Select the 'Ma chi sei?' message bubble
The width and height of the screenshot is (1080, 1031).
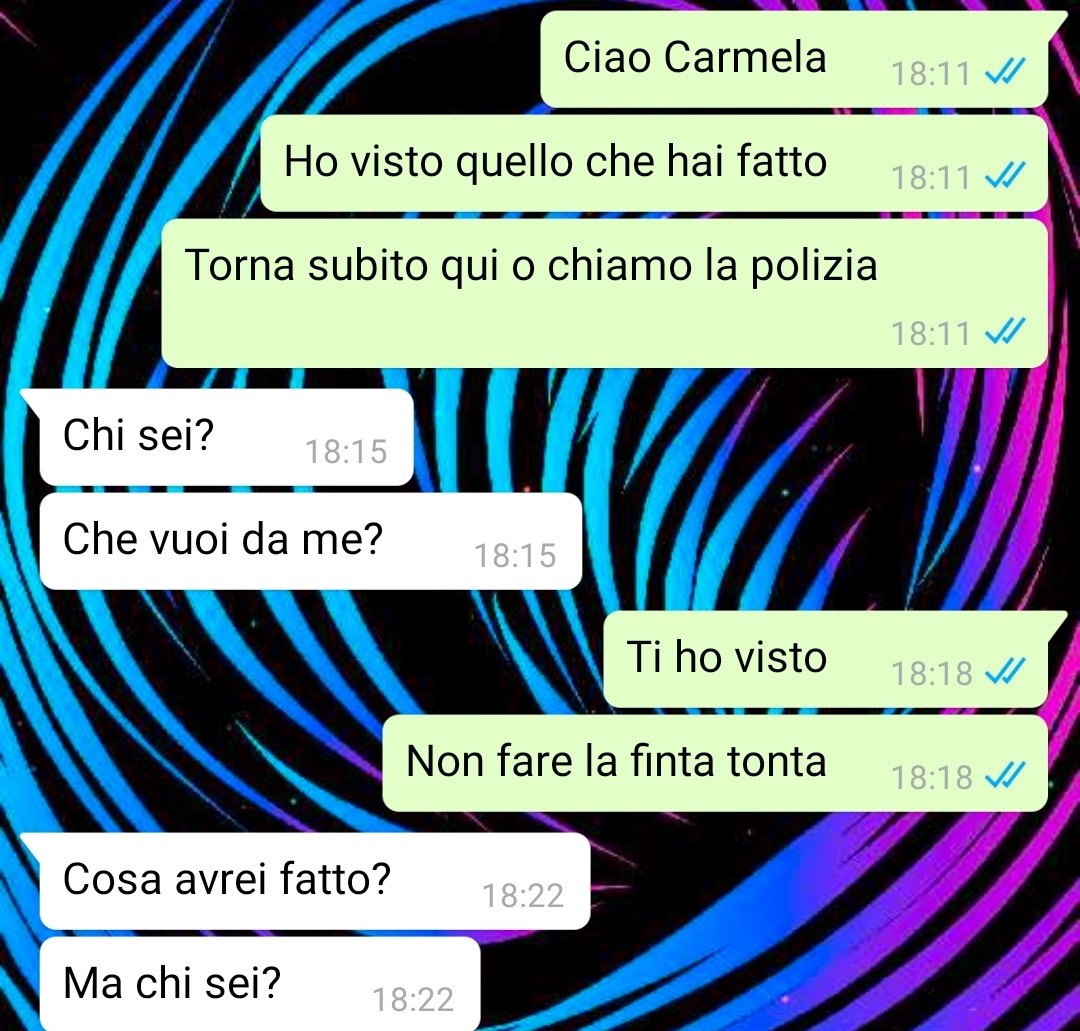[x=260, y=983]
